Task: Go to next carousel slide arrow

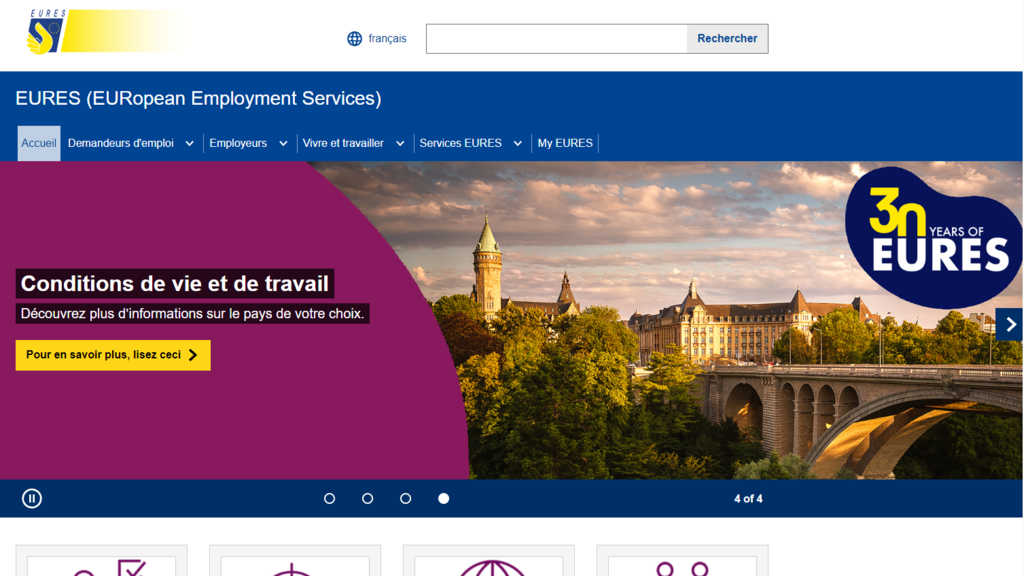Action: coord(1010,325)
